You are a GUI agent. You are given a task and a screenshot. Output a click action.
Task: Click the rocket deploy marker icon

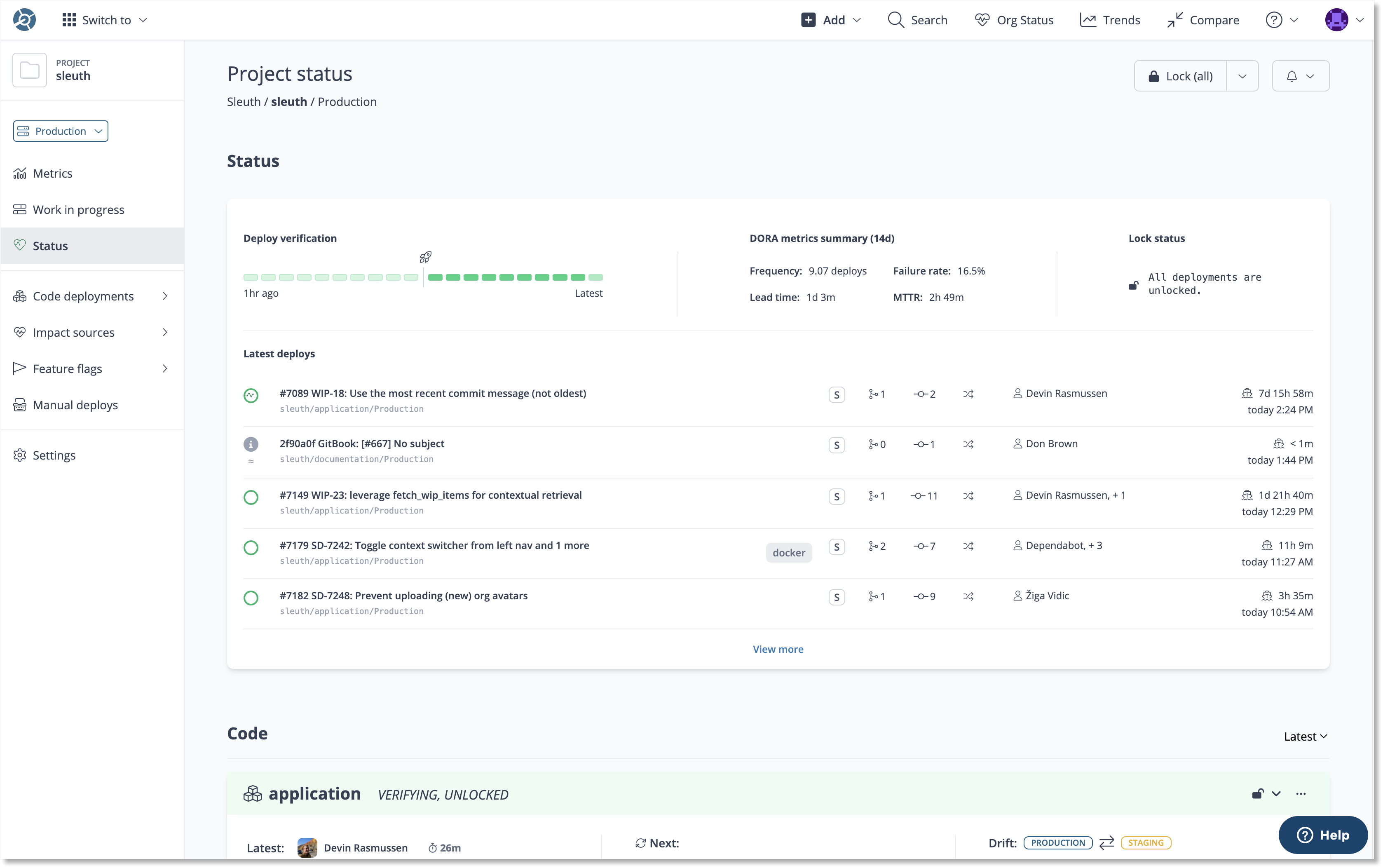pos(425,257)
